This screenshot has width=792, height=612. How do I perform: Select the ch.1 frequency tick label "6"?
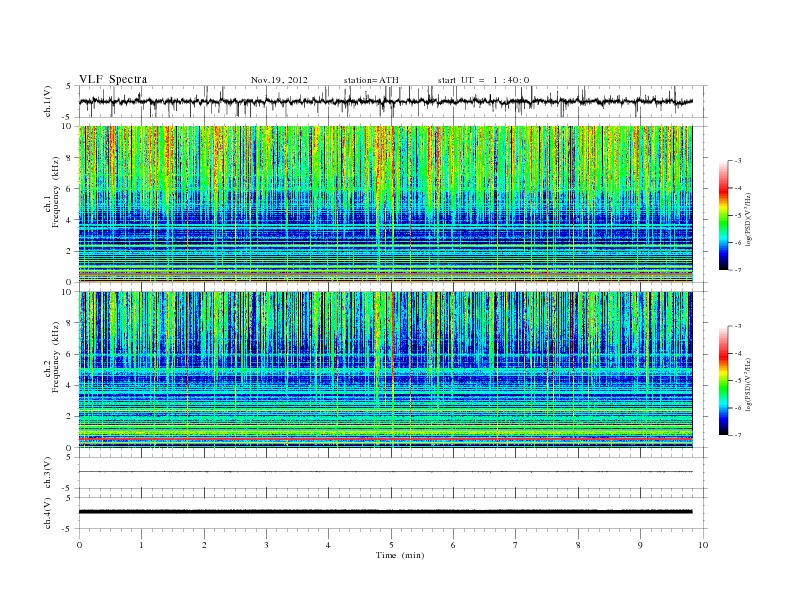(x=70, y=189)
